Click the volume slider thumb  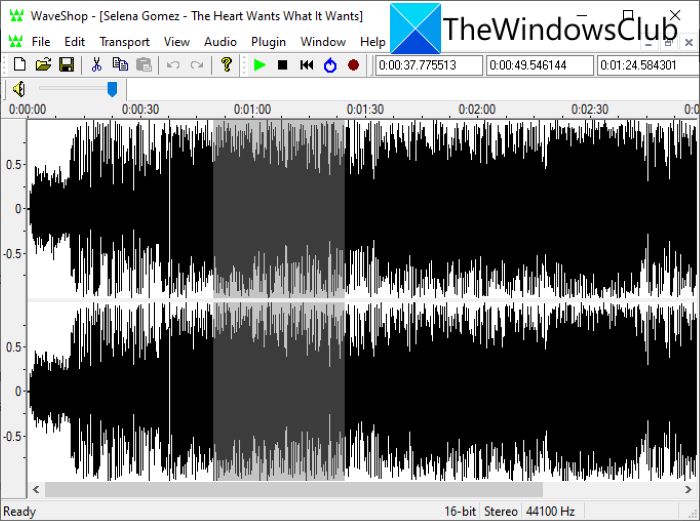pos(112,89)
